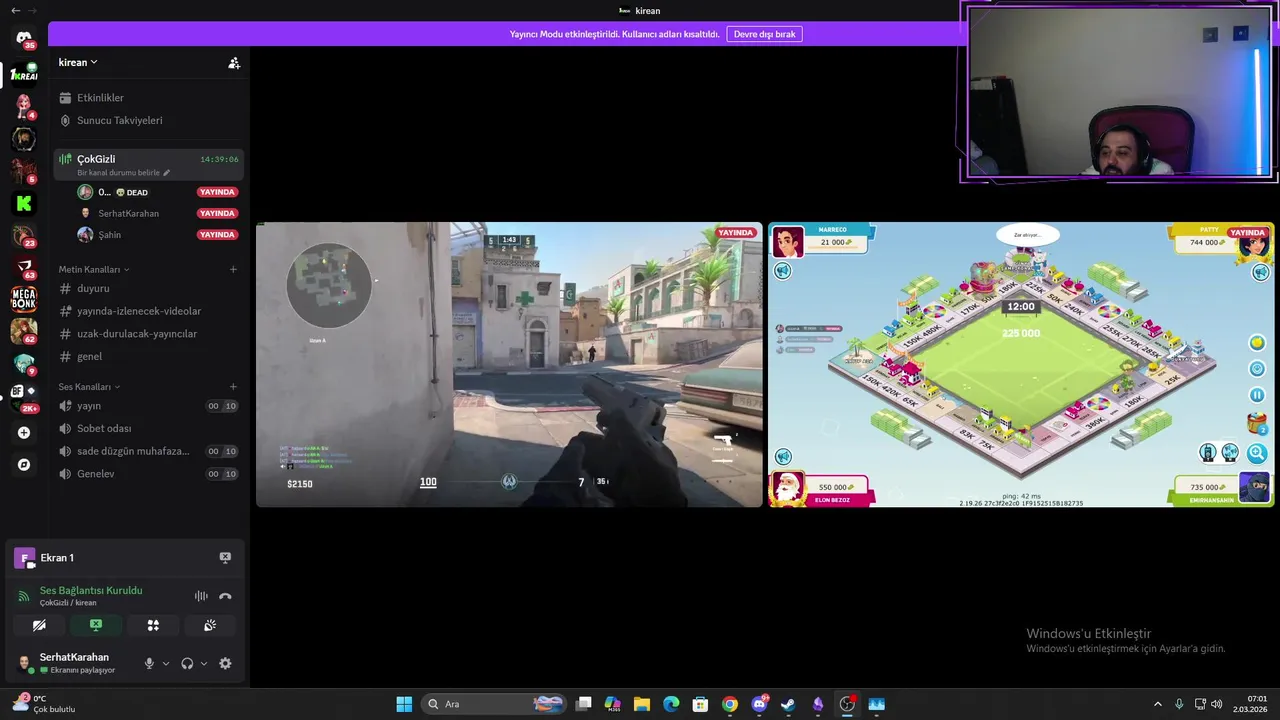Screen dimensions: 1280x720
Task: Collapse the Metin Kanalları category
Action: point(94,269)
